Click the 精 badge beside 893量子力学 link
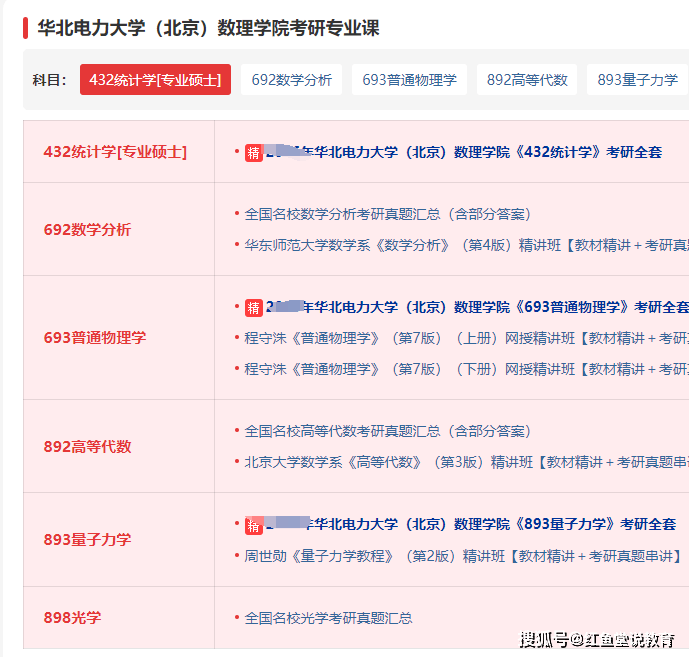 254,525
